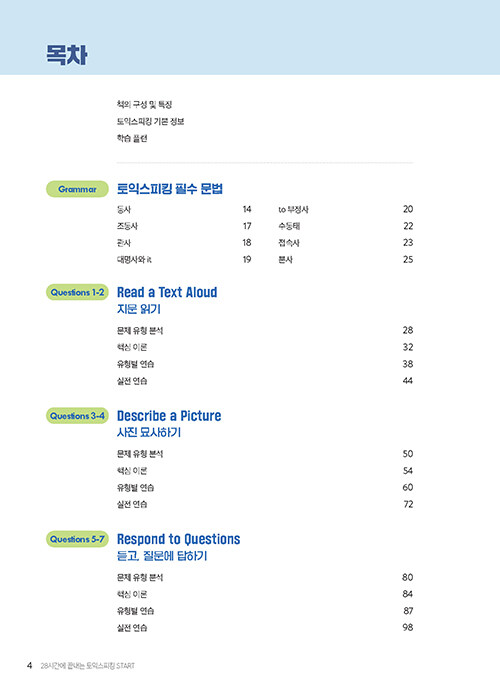Click the footer page number 4

click(29, 666)
